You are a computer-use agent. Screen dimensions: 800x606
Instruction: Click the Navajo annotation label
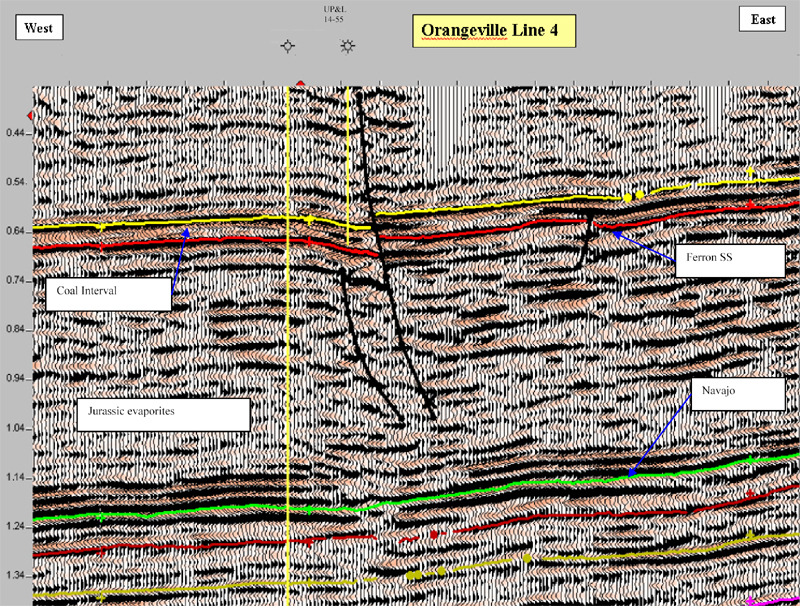[736, 394]
